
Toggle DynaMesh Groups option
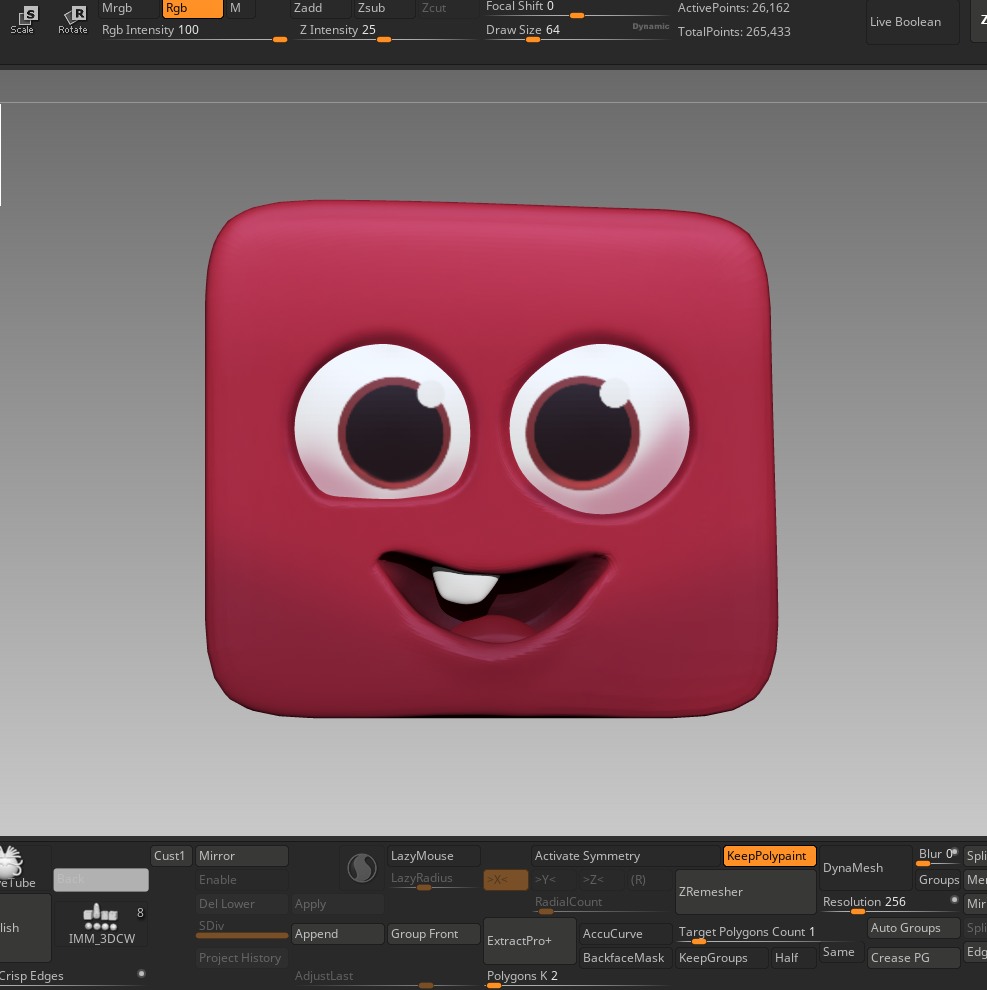click(x=937, y=880)
